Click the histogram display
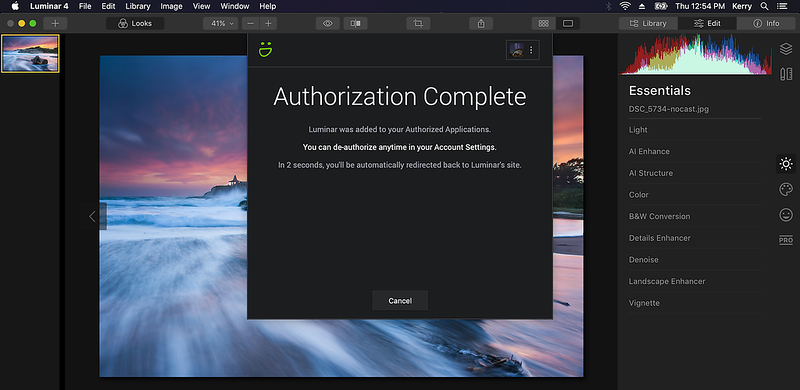This screenshot has width=800, height=390. click(x=696, y=55)
